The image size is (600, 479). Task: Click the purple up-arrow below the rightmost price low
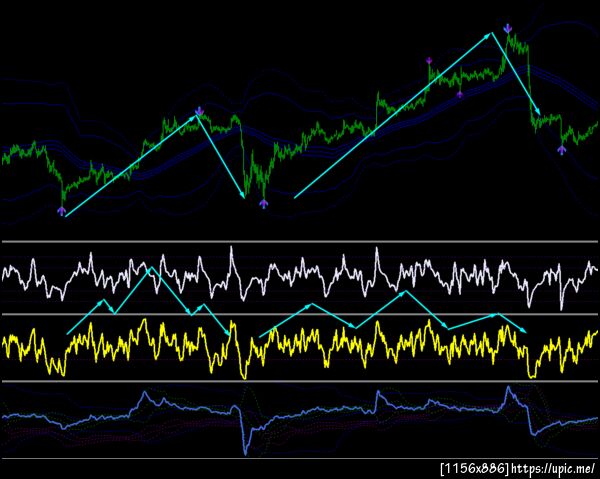[561, 150]
